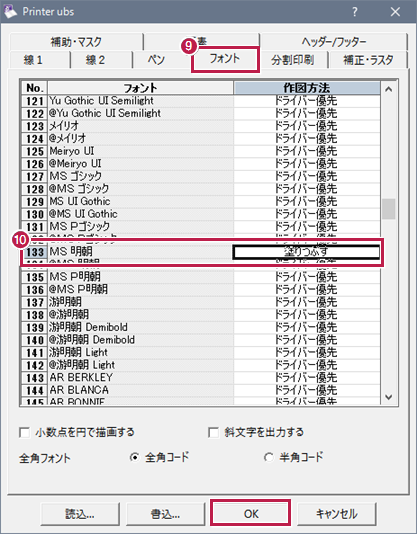This screenshot has height=534, width=417.
Task: Enable 斜文字を出力する checkbox
Action: click(x=213, y=433)
